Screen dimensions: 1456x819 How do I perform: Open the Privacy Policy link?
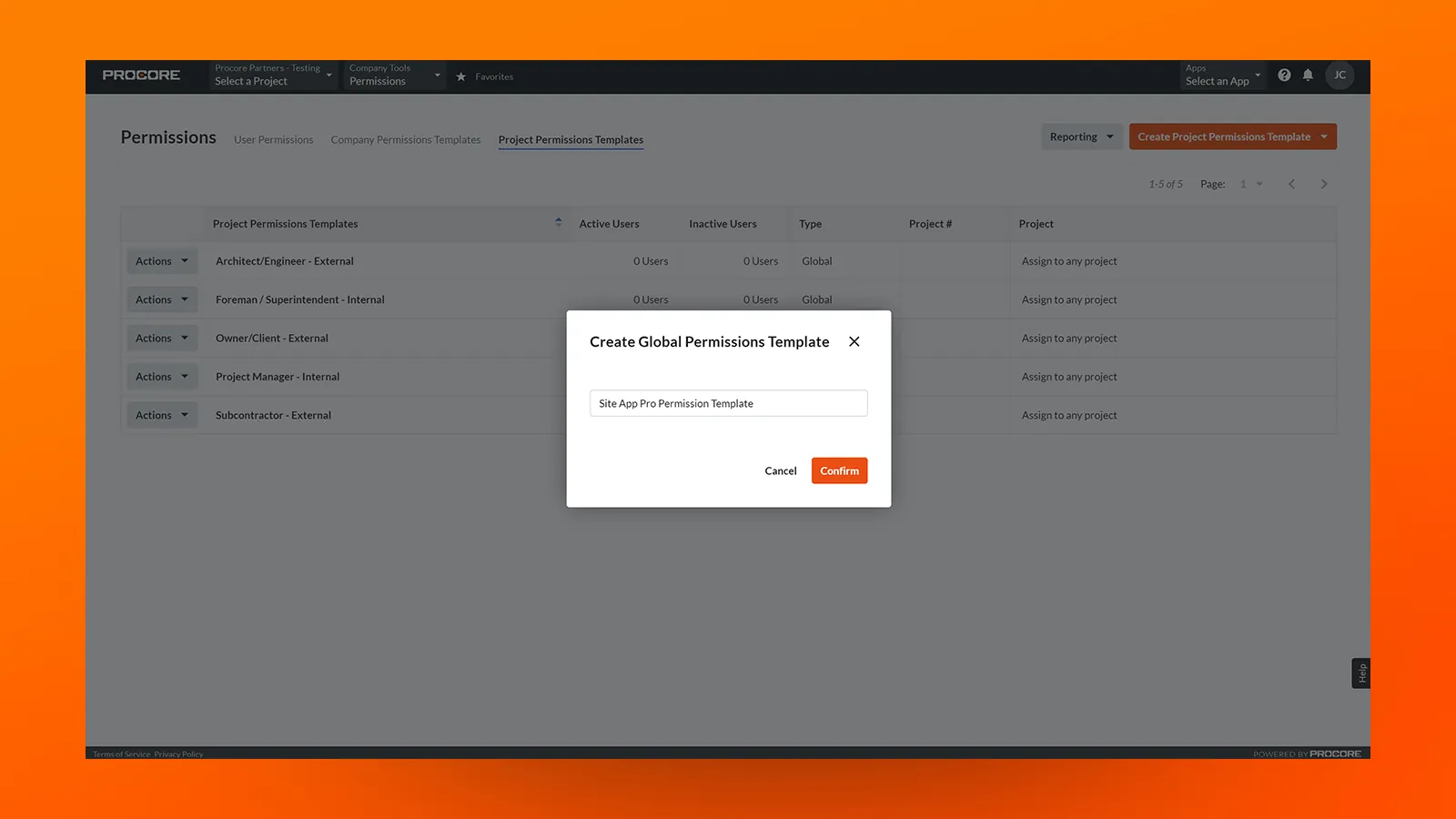178,753
